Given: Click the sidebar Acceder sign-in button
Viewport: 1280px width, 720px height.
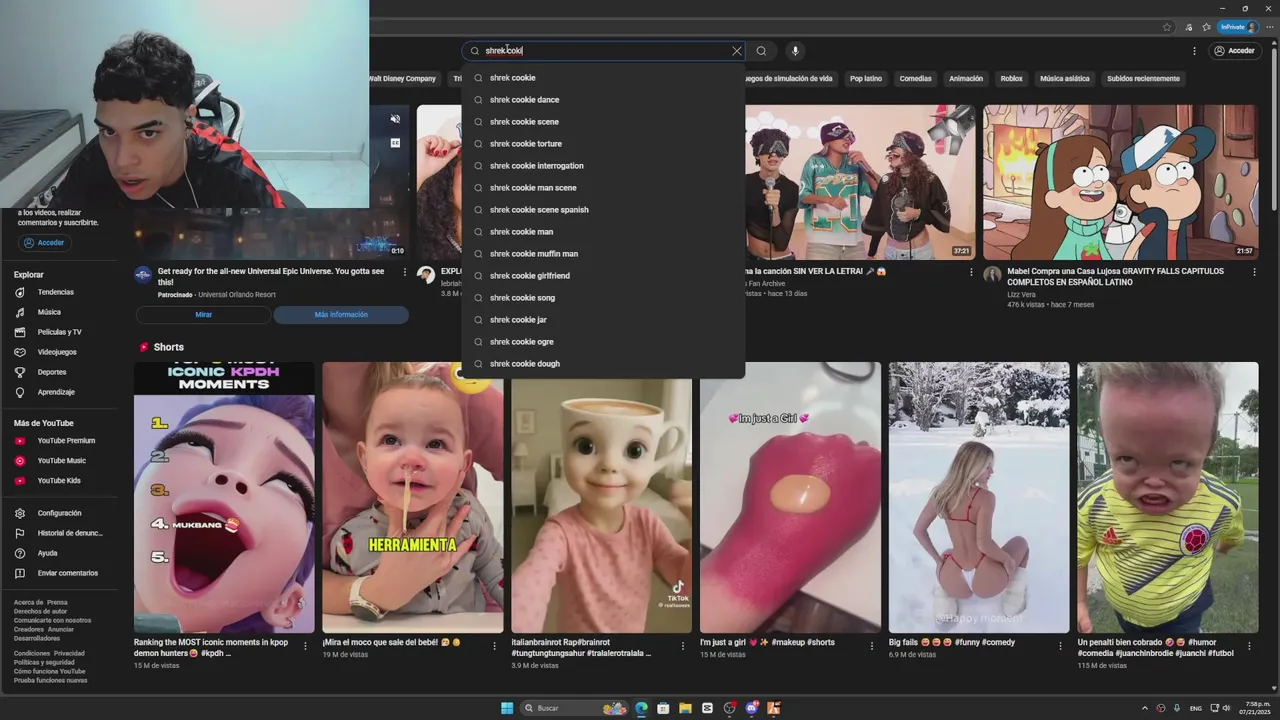Looking at the screenshot, I should click(x=45, y=243).
